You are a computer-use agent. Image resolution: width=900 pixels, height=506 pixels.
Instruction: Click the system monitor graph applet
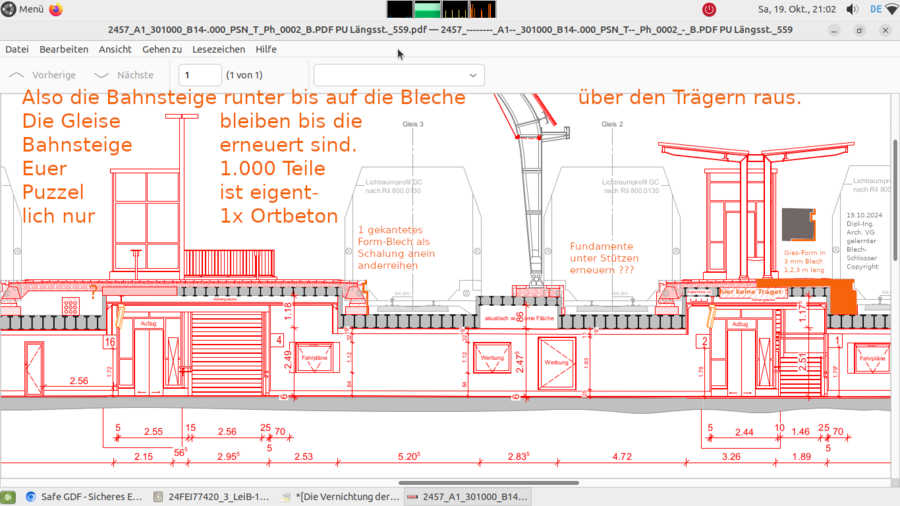pos(442,9)
